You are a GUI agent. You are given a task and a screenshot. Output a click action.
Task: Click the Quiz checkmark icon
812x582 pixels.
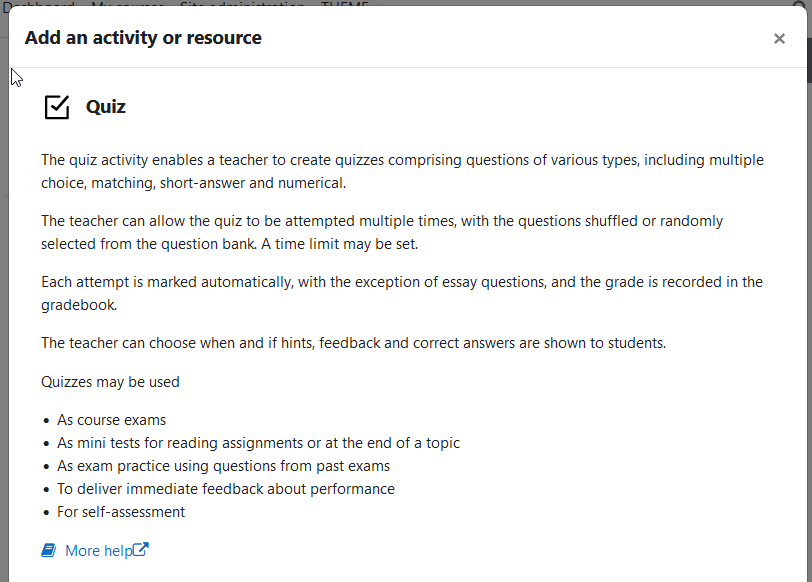click(x=57, y=107)
